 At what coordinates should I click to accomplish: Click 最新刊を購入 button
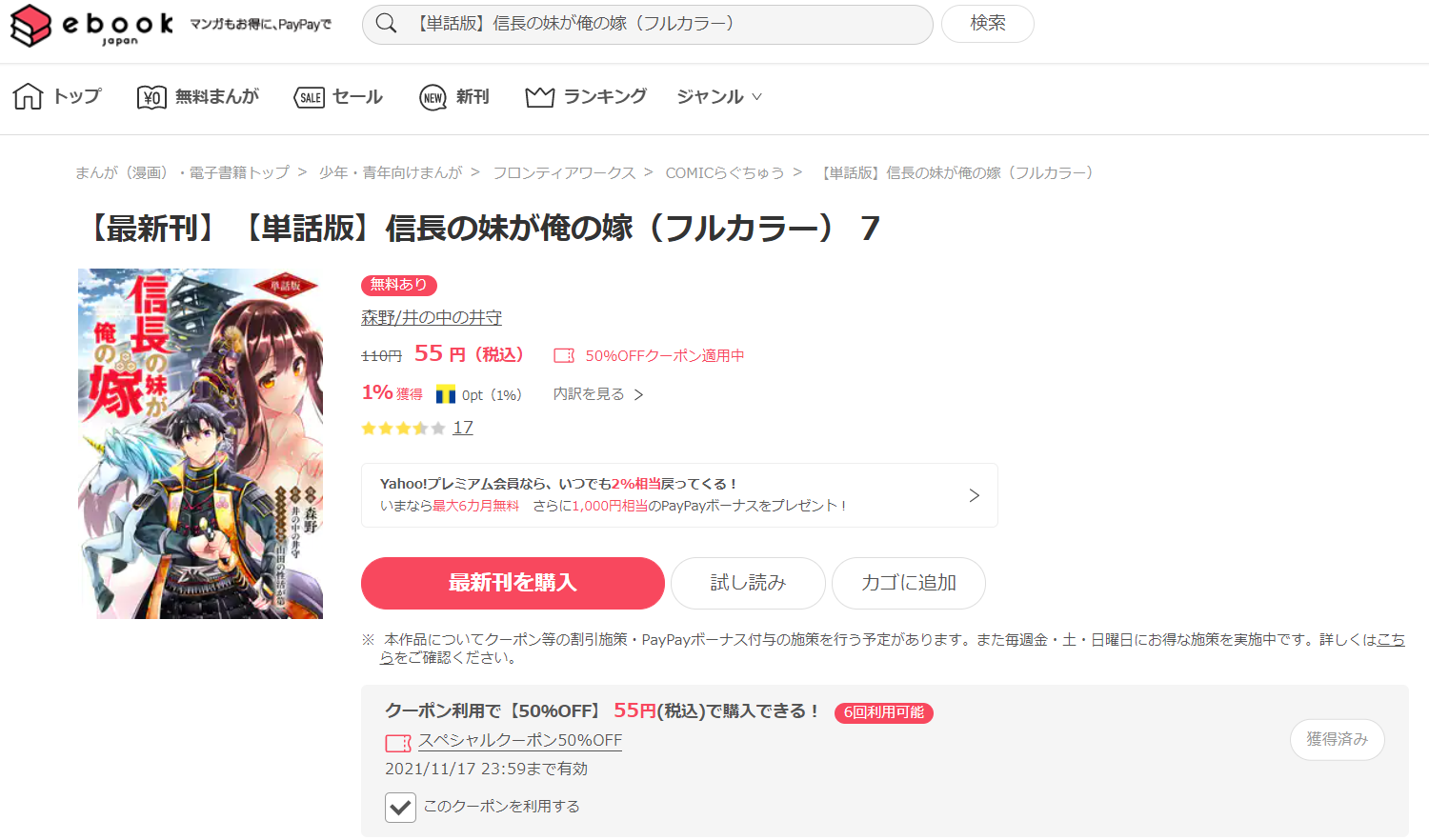[513, 583]
